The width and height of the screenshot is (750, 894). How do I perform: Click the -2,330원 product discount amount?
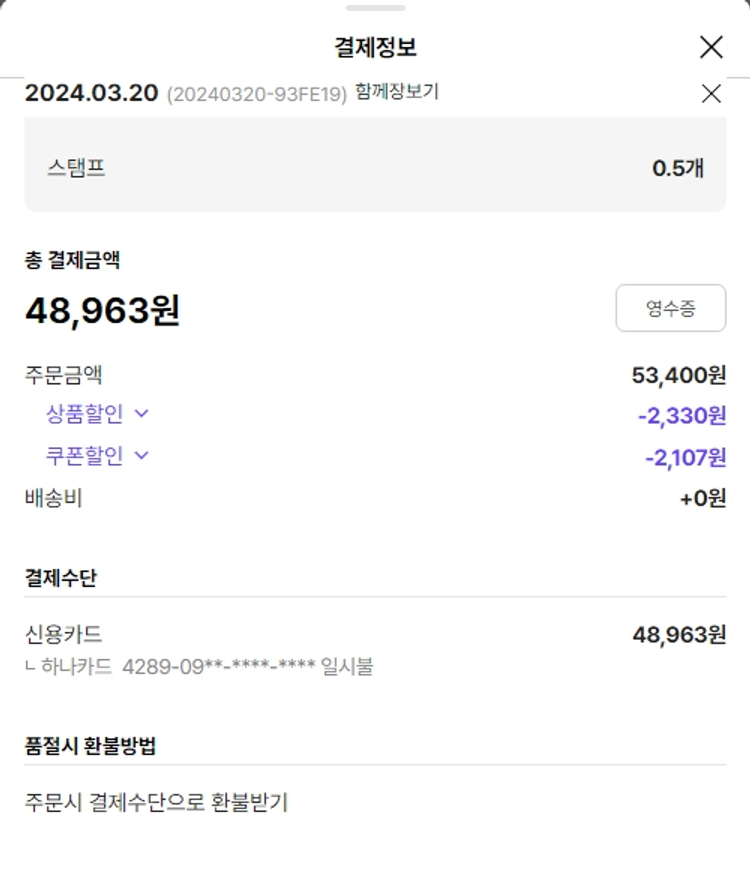(x=682, y=415)
